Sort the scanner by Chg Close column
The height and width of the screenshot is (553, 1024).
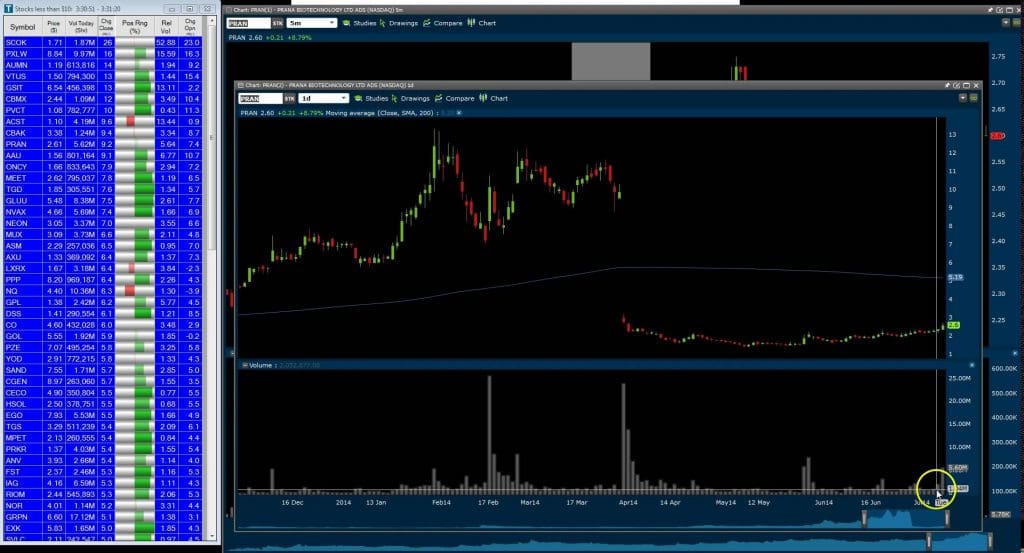106,27
